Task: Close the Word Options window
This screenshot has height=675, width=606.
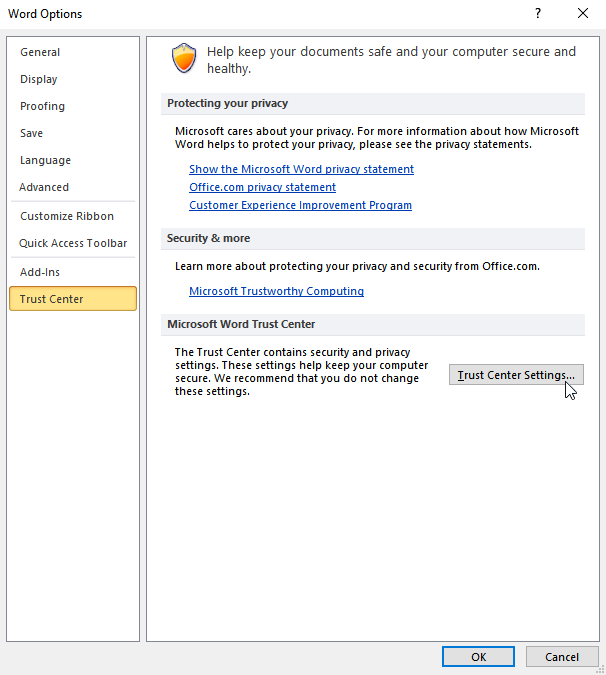Action: 583,13
